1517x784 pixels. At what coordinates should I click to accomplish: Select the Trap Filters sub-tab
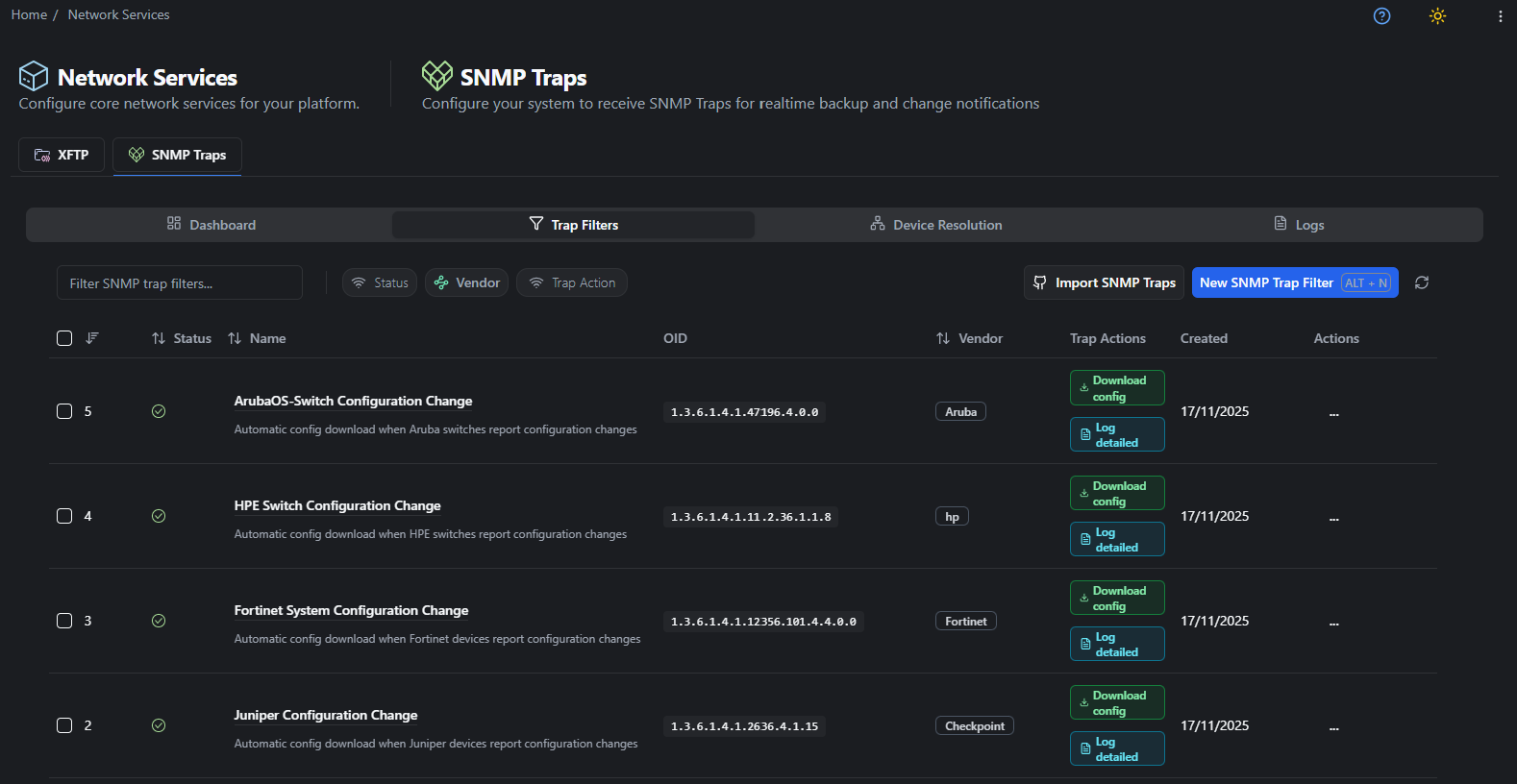click(573, 225)
